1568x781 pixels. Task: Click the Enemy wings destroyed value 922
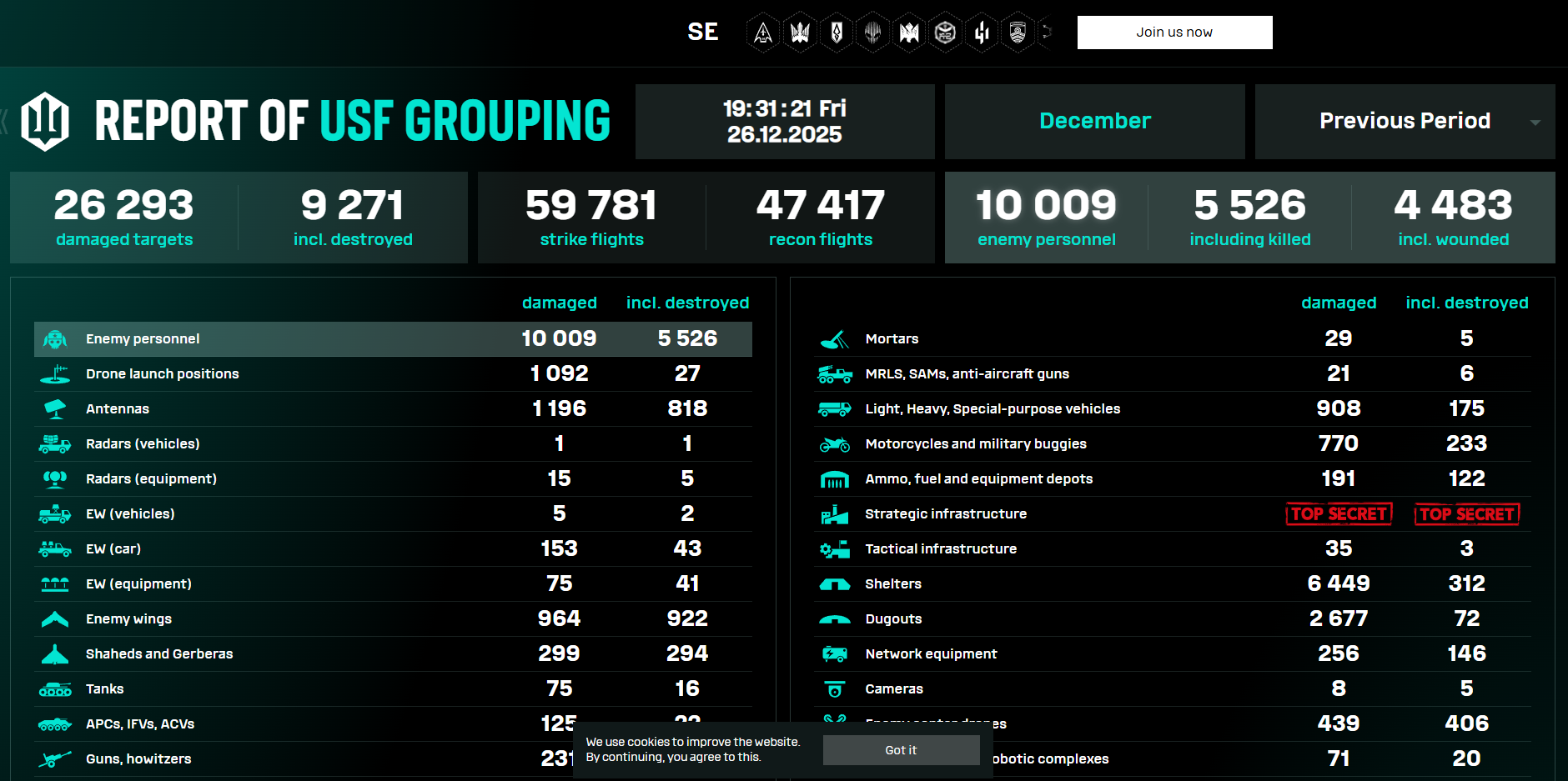[x=687, y=618]
